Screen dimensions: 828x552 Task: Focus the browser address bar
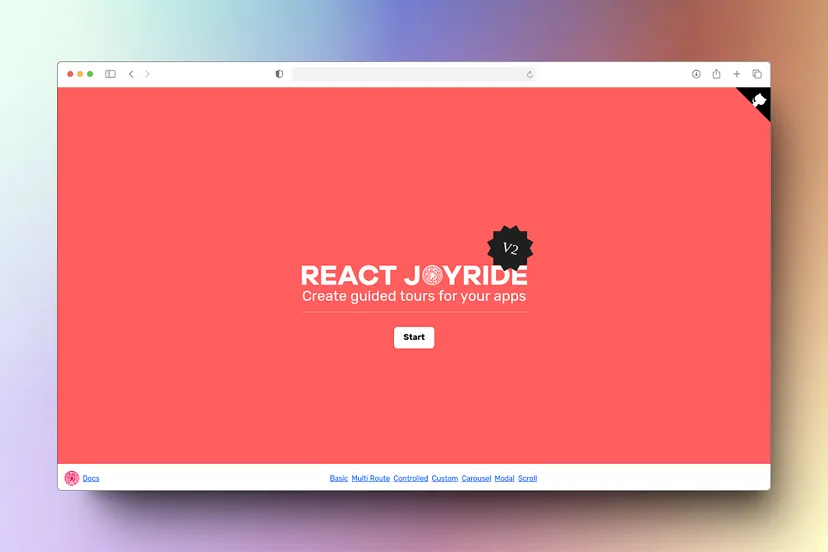410,74
